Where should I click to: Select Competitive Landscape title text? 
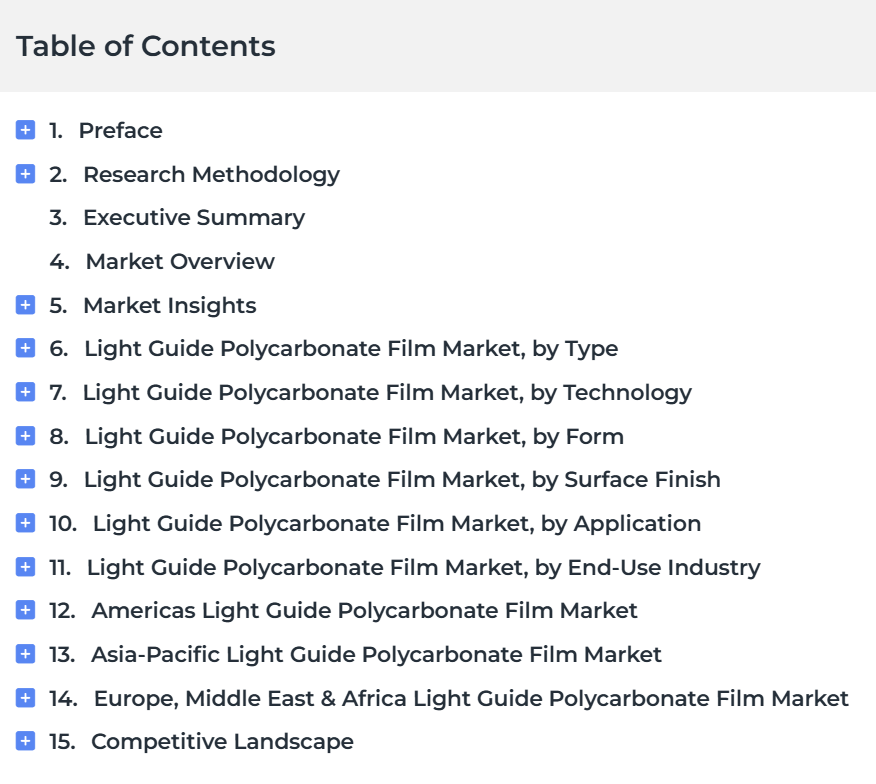[222, 742]
